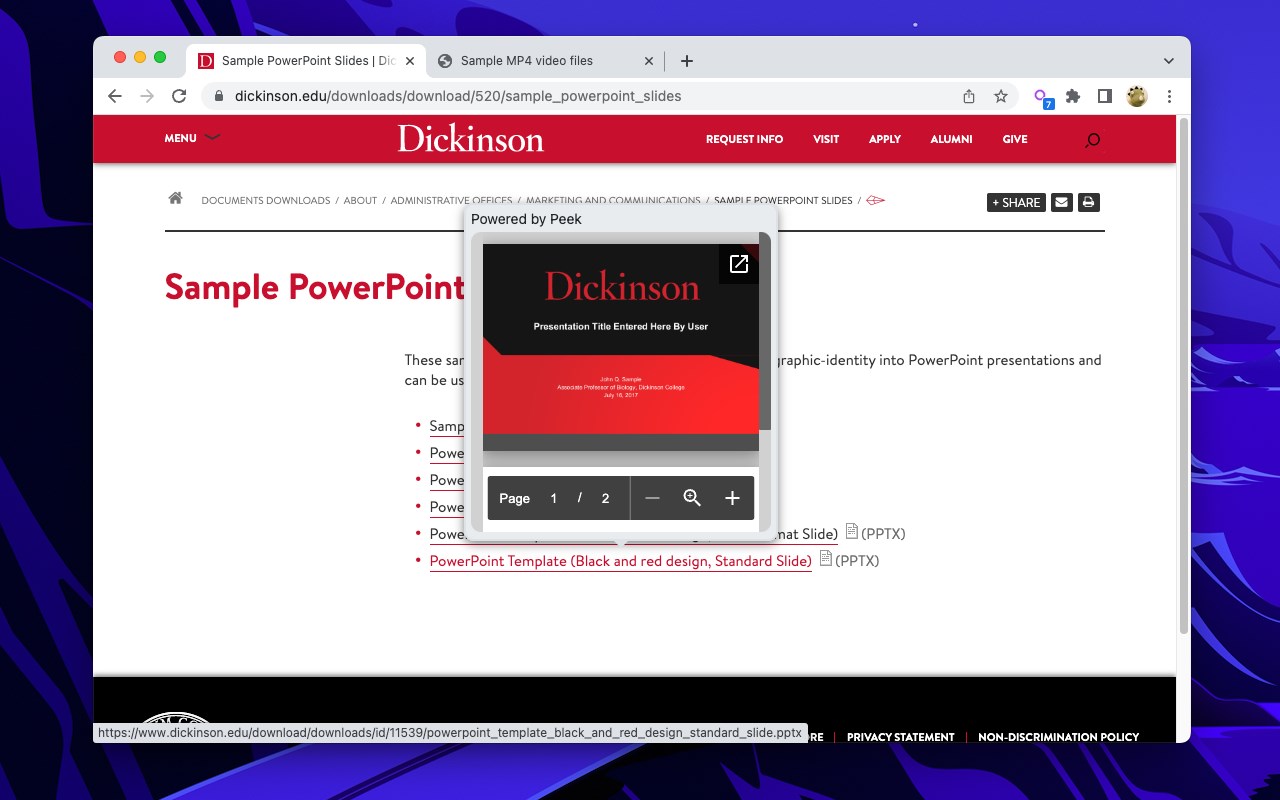Image resolution: width=1280 pixels, height=800 pixels.
Task: Zoom out in the Peek preview
Action: (x=652, y=498)
